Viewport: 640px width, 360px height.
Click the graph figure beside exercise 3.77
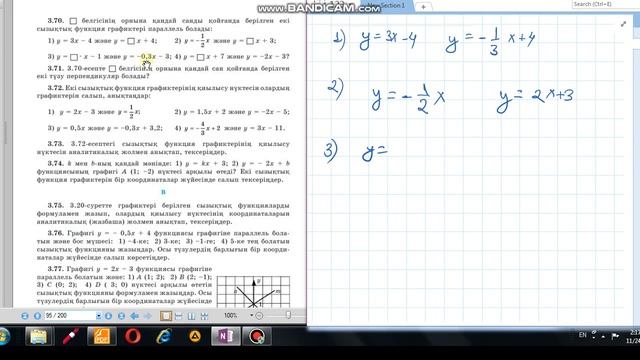[x=253, y=291]
